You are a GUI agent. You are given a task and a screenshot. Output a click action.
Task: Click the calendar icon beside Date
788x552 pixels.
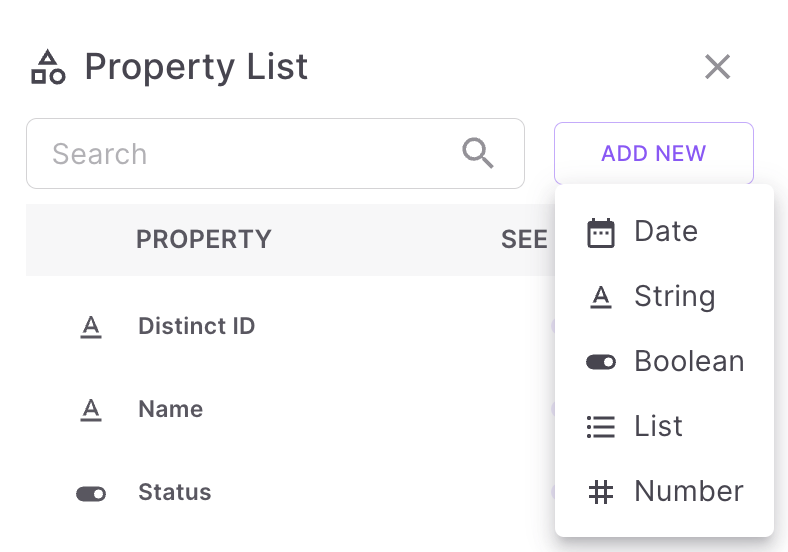point(600,232)
